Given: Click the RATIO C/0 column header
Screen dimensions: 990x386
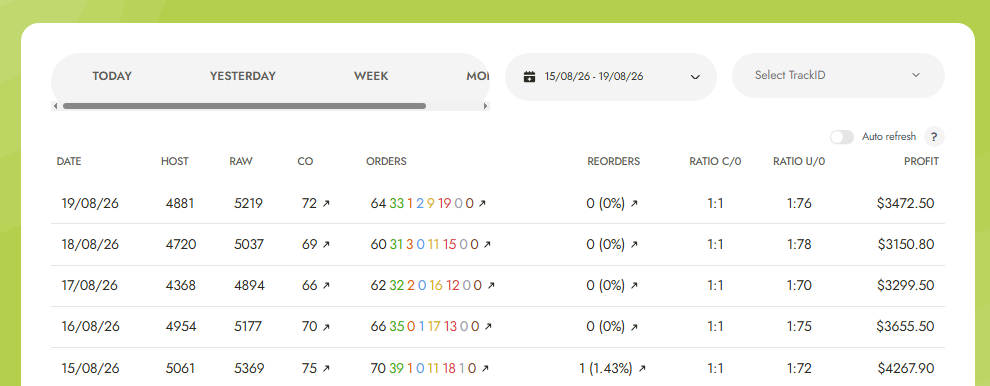Looking at the screenshot, I should click(x=715, y=161).
